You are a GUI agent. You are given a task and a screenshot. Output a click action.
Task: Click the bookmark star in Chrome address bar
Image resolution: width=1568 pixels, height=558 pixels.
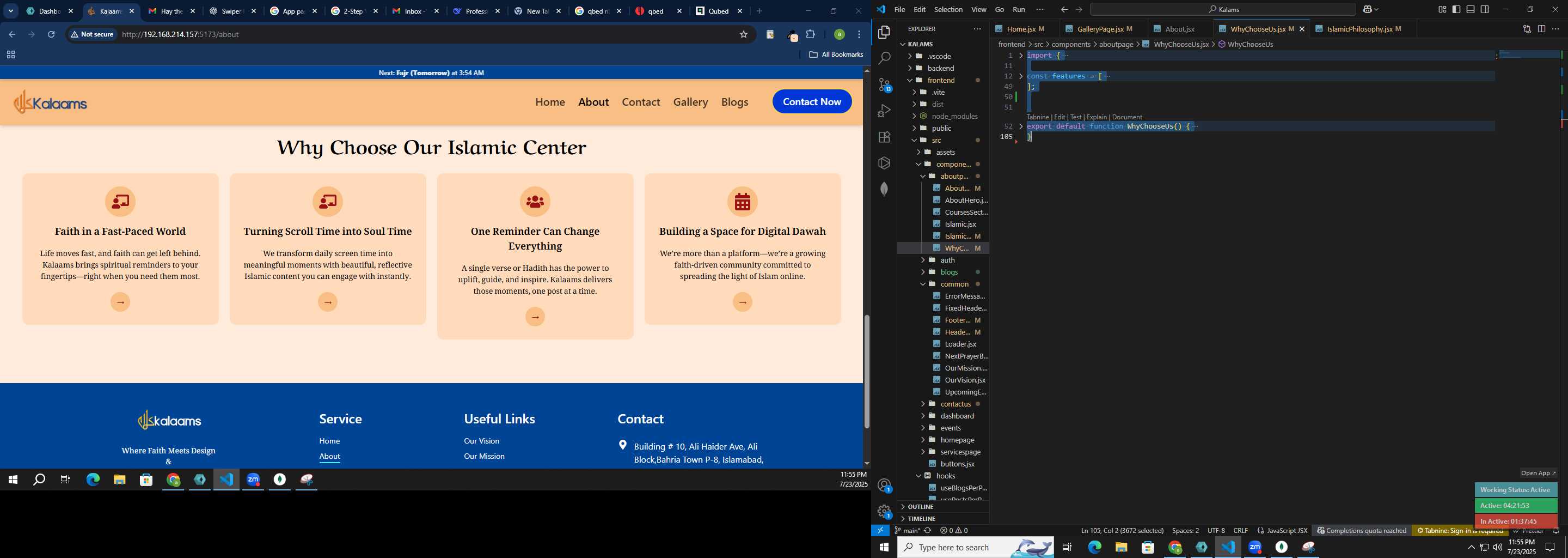(743, 34)
